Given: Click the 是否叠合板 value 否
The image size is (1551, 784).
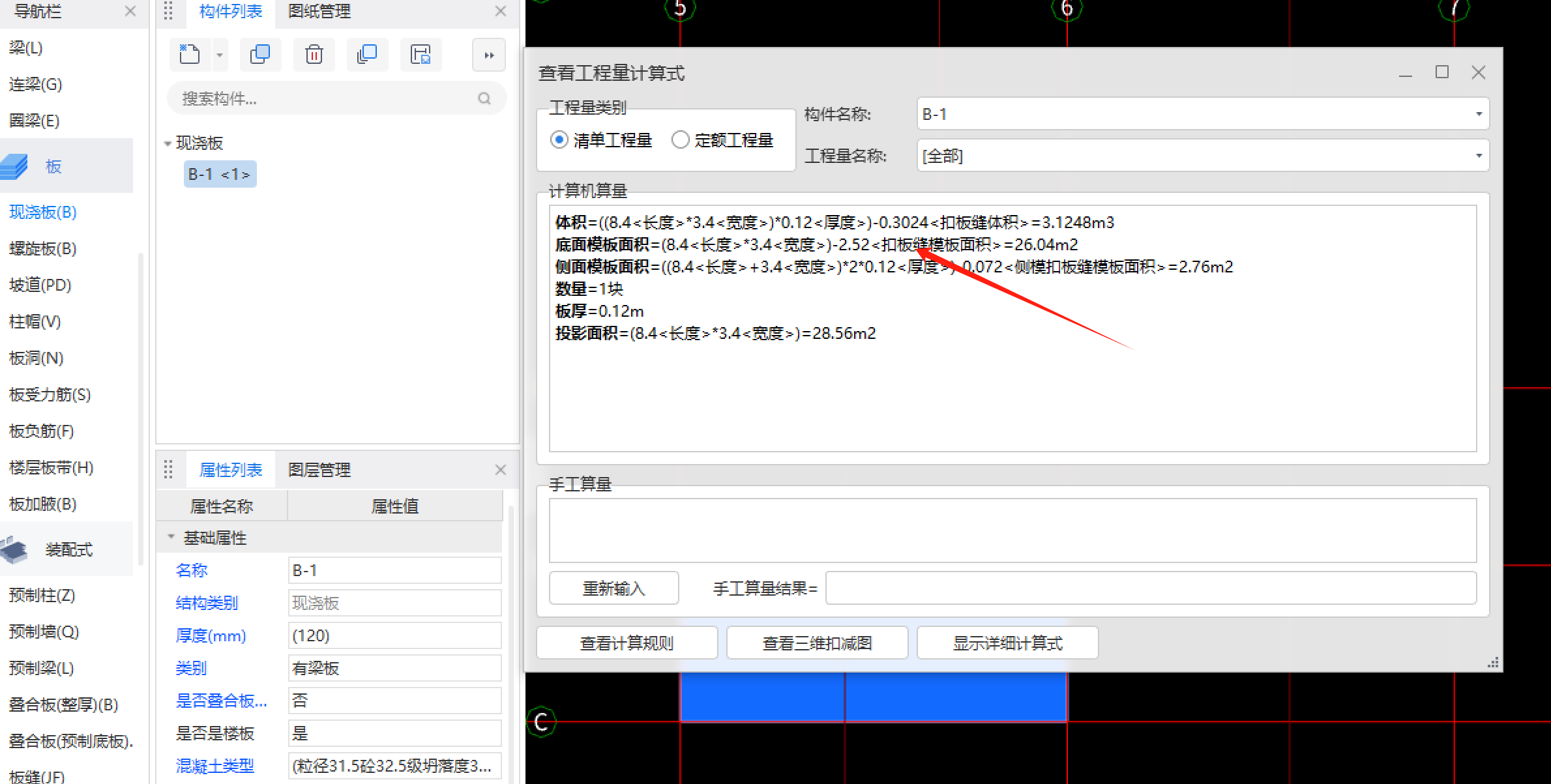Looking at the screenshot, I should (x=395, y=701).
